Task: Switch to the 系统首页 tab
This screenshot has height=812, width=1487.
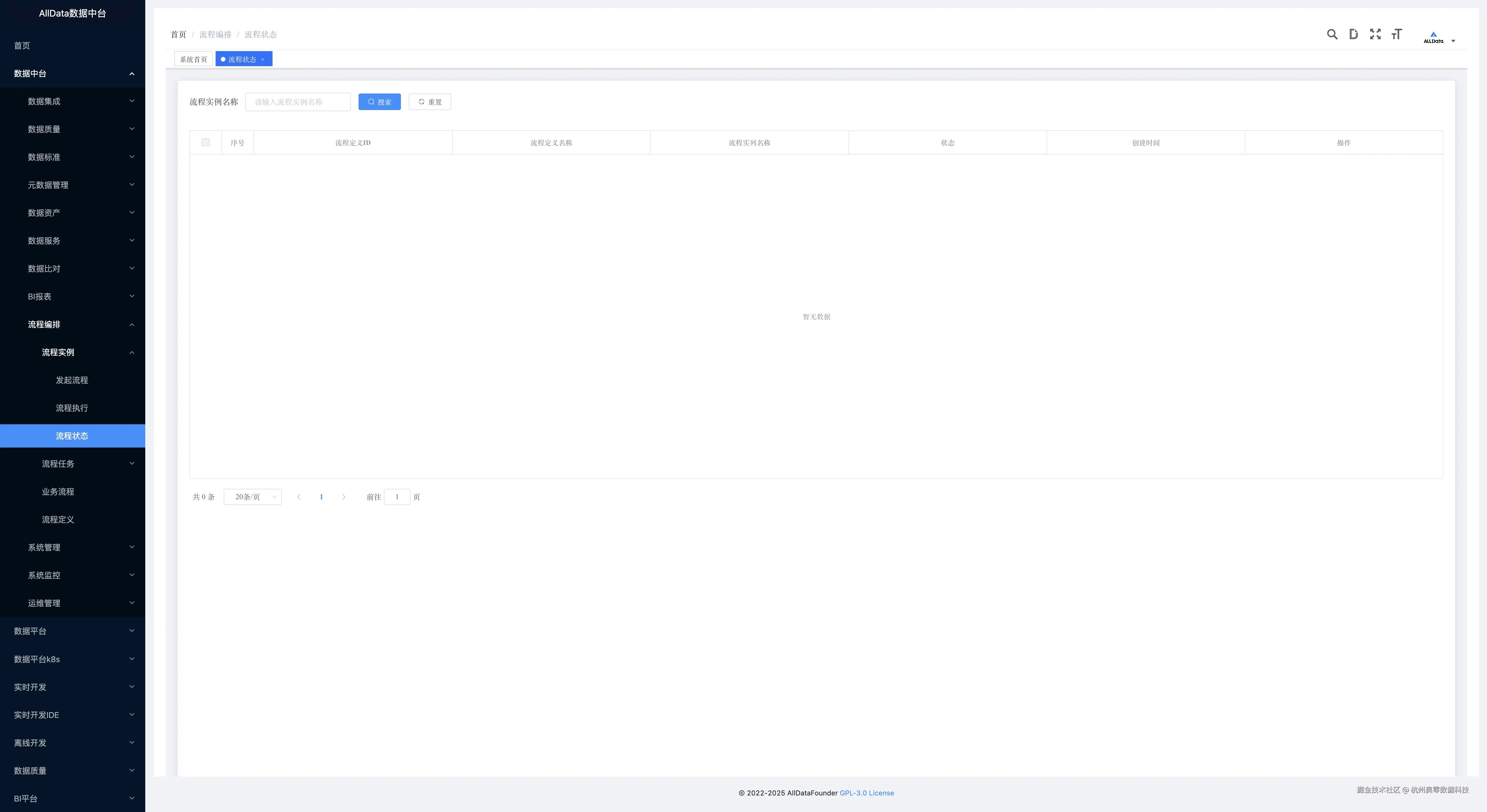Action: click(194, 60)
